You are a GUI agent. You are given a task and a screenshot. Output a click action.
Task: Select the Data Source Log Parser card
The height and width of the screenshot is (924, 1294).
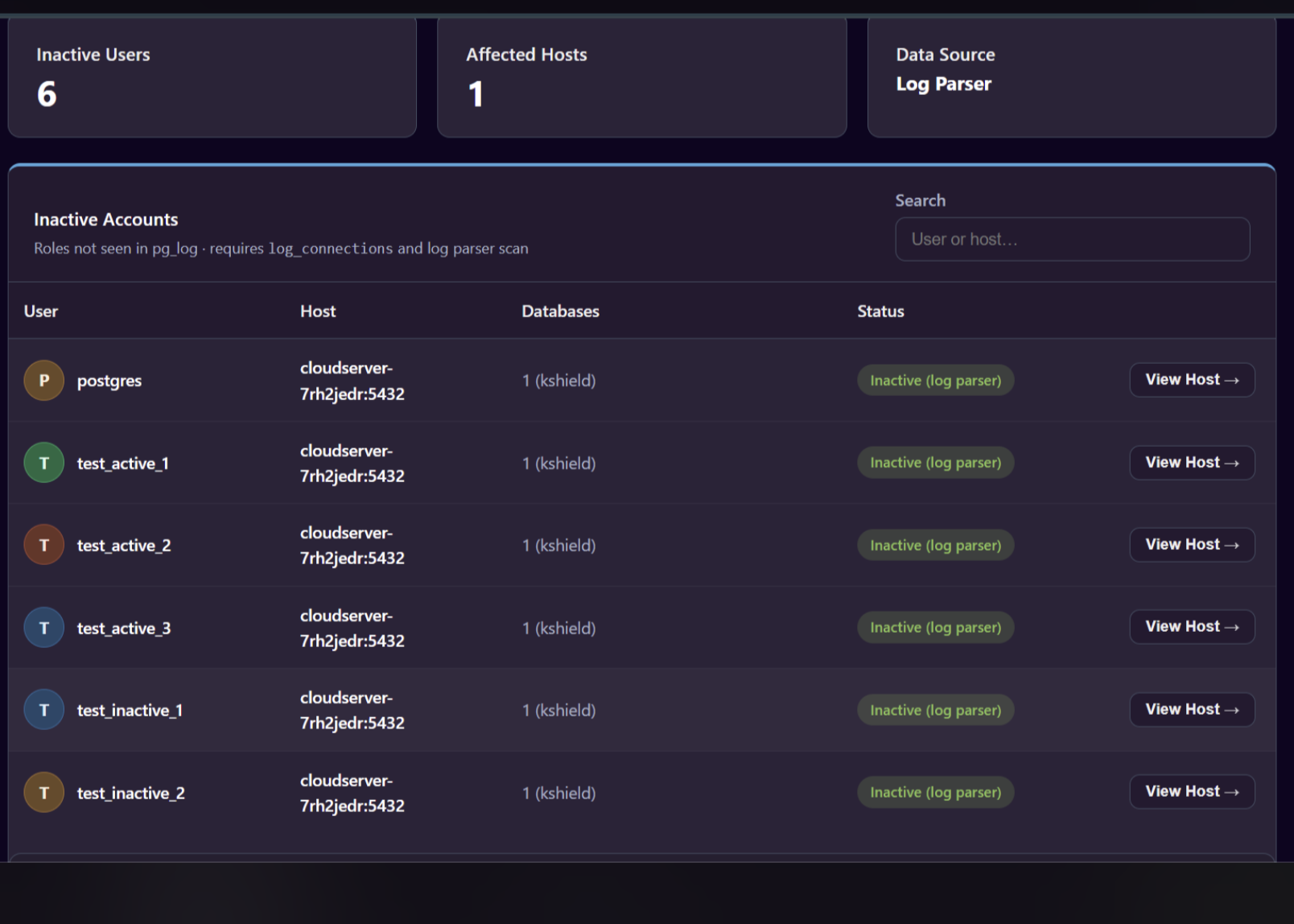point(1072,77)
